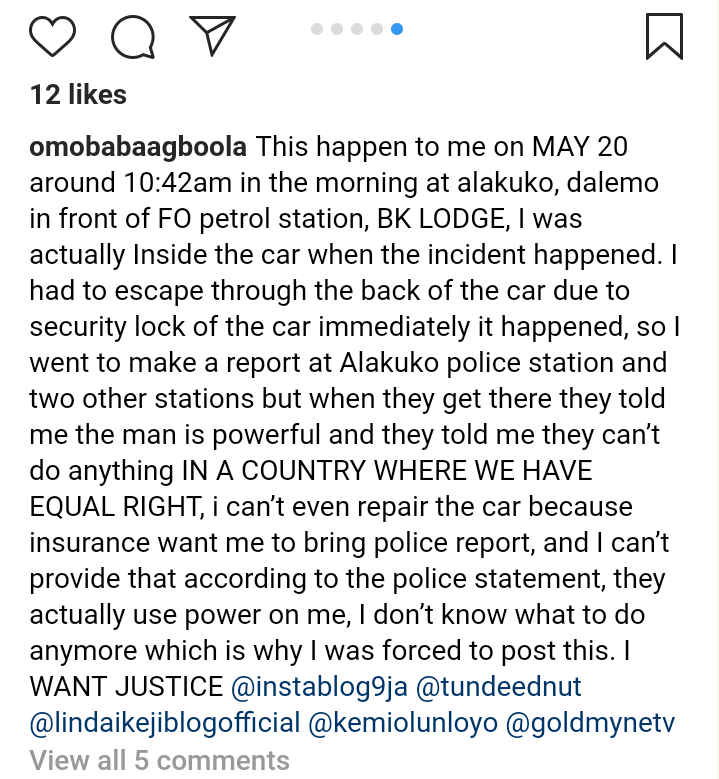Share post via paper plane icon

[212, 36]
